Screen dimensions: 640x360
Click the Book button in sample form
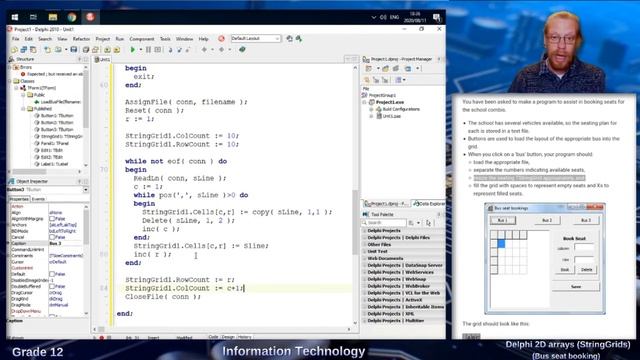[x=564, y=270]
